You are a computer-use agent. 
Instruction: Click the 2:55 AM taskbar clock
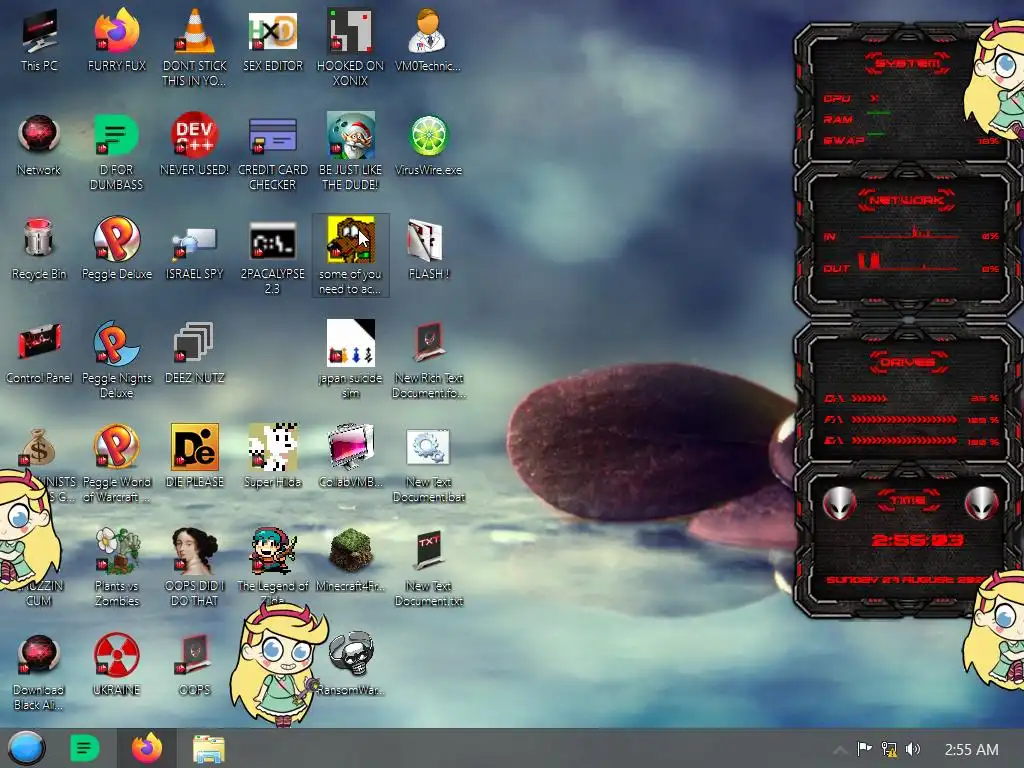(971, 750)
